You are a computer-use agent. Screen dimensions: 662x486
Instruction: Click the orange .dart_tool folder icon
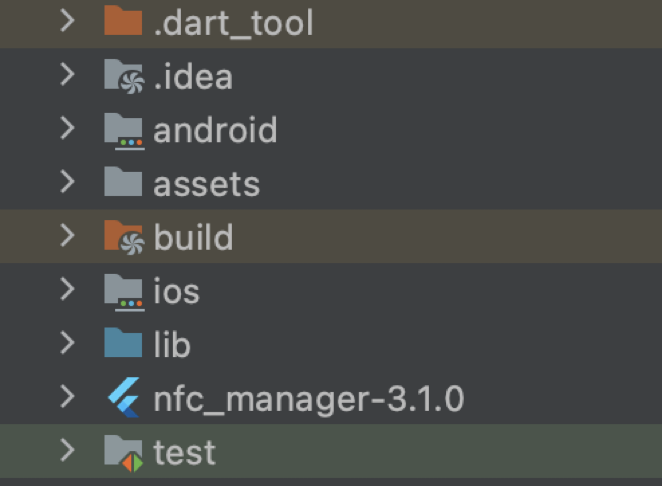click(x=122, y=22)
